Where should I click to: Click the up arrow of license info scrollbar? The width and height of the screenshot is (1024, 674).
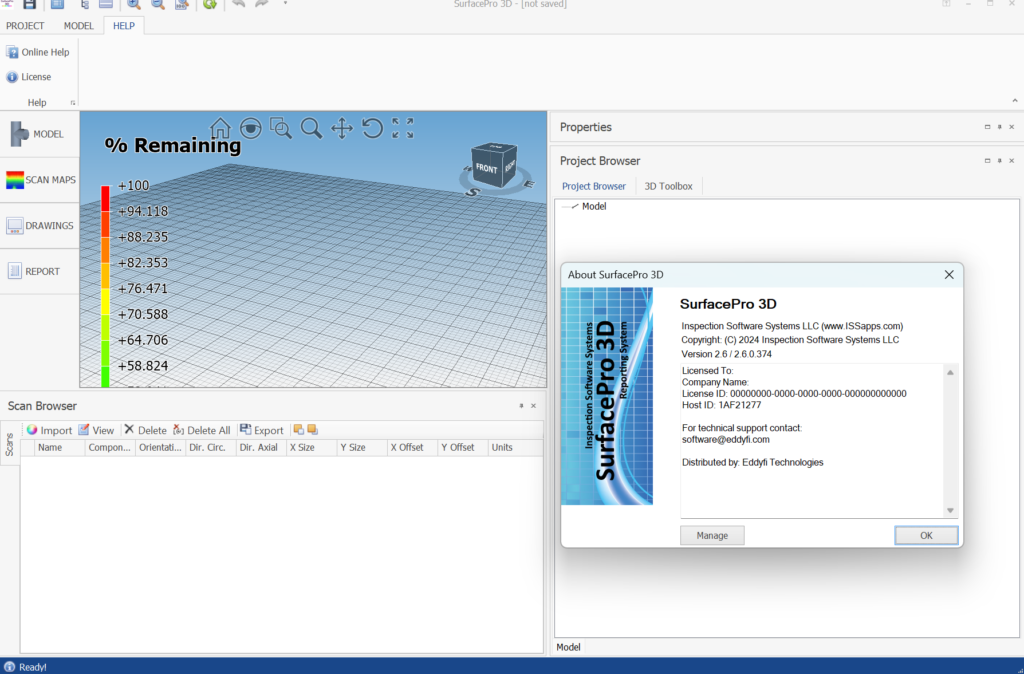pos(950,372)
